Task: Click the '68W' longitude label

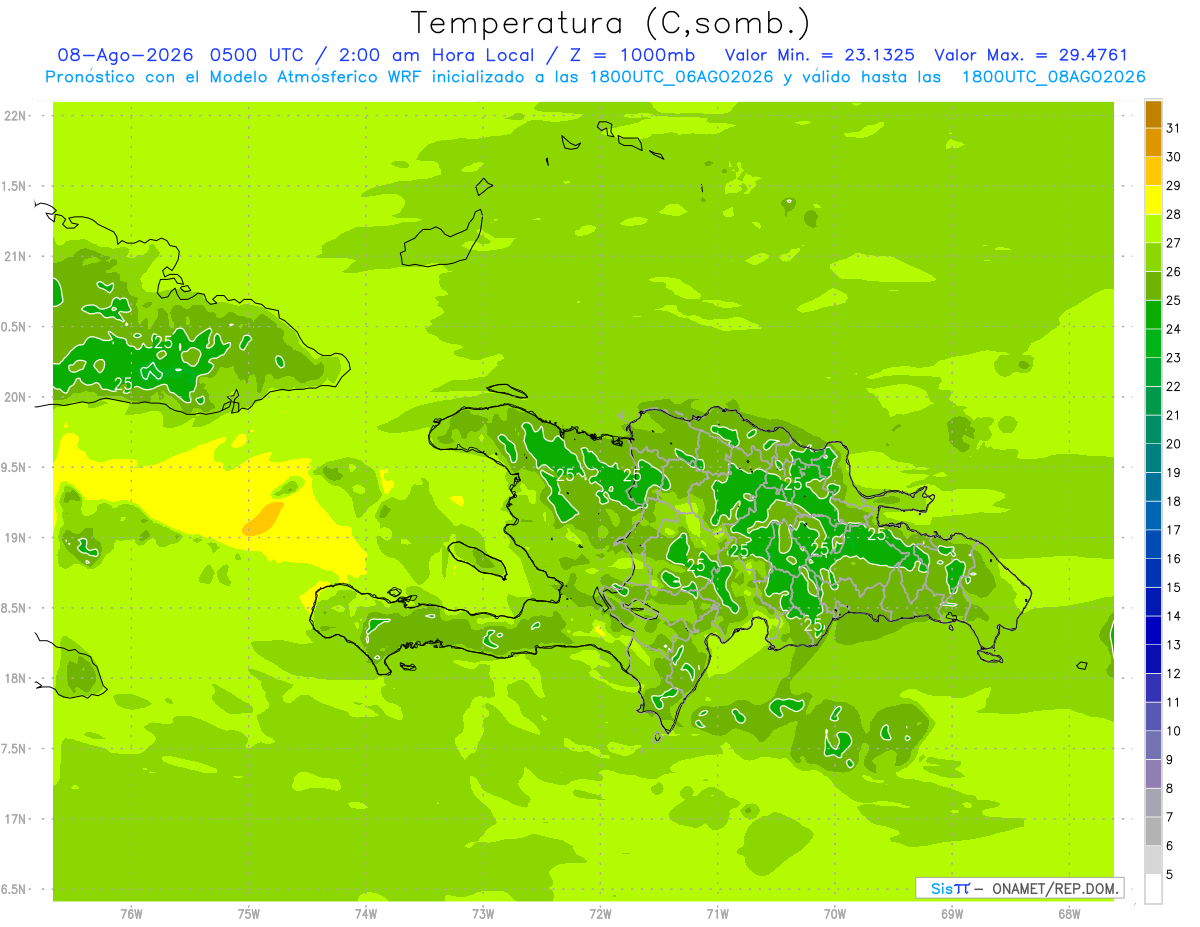Action: click(x=1069, y=914)
